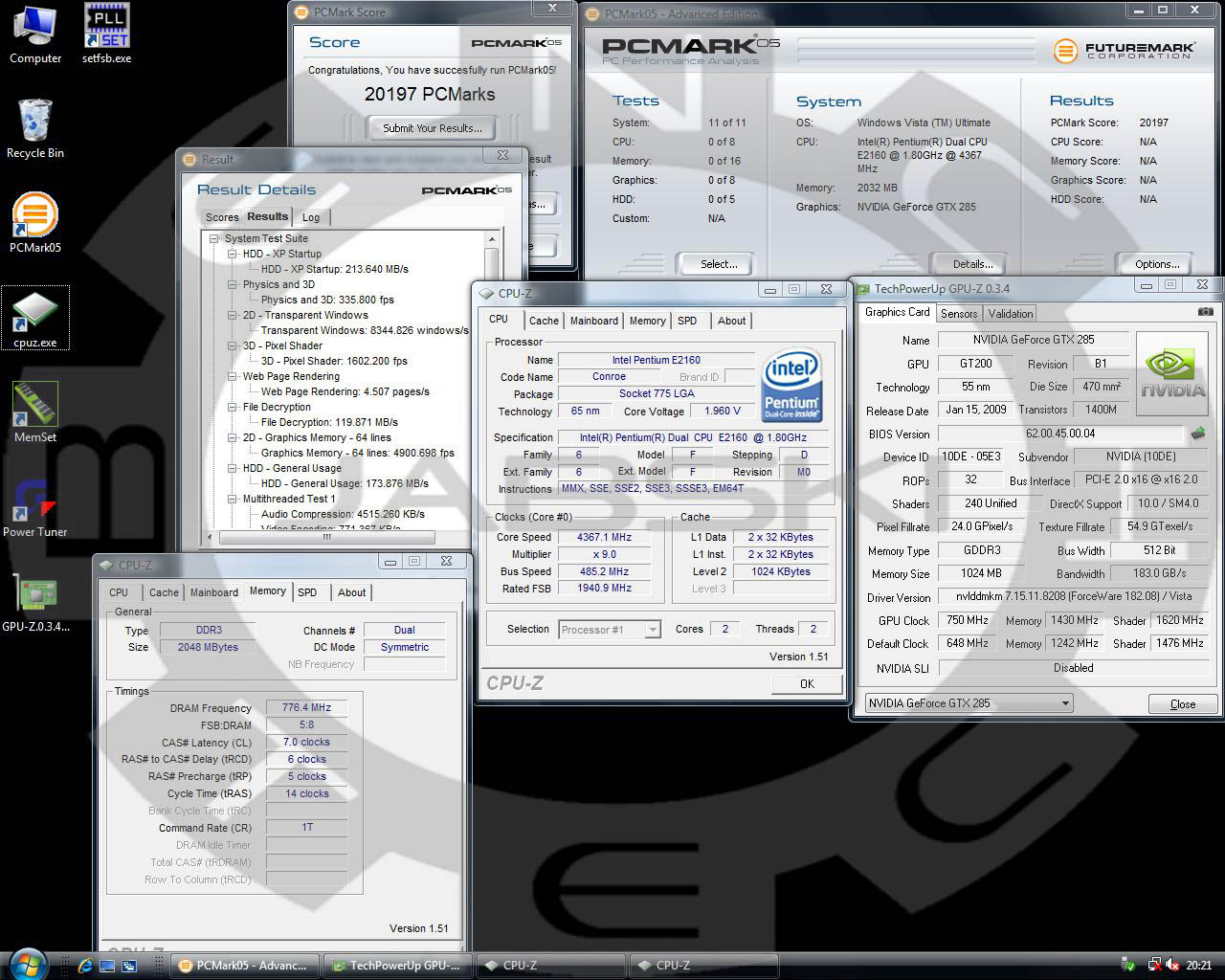Open SPD tab in CPU-Z memory window
This screenshot has height=980, width=1225.
pyautogui.click(x=307, y=592)
